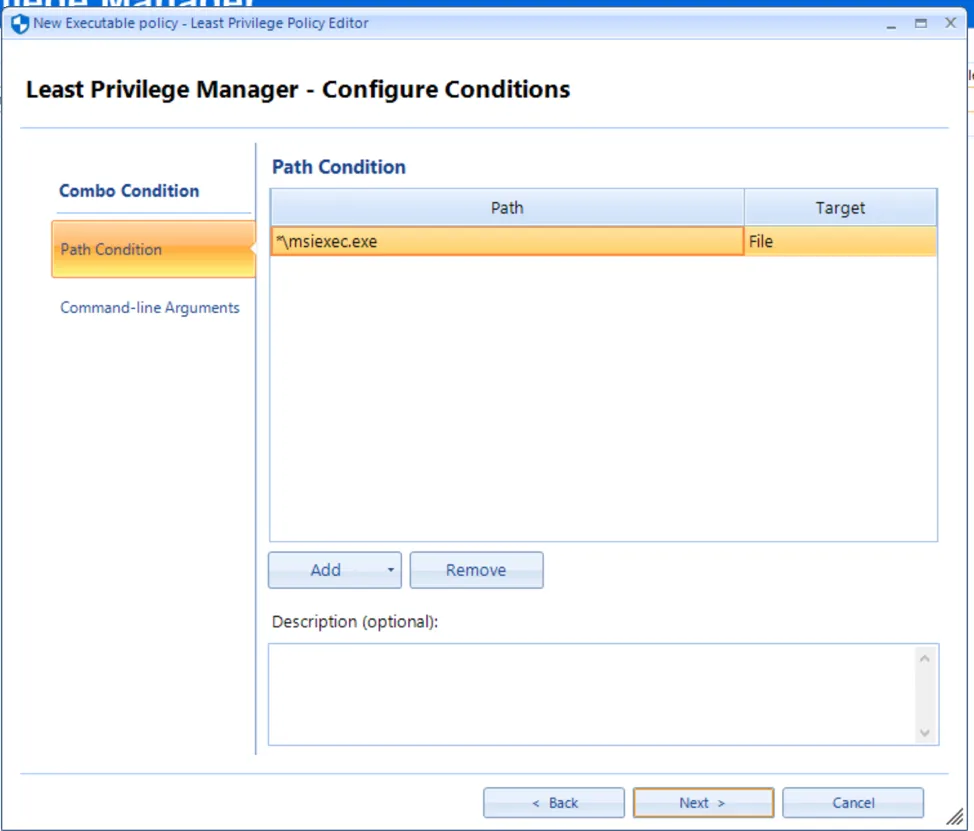The height and width of the screenshot is (831, 974).
Task: Switch to Command-line Arguments tab
Action: (150, 308)
